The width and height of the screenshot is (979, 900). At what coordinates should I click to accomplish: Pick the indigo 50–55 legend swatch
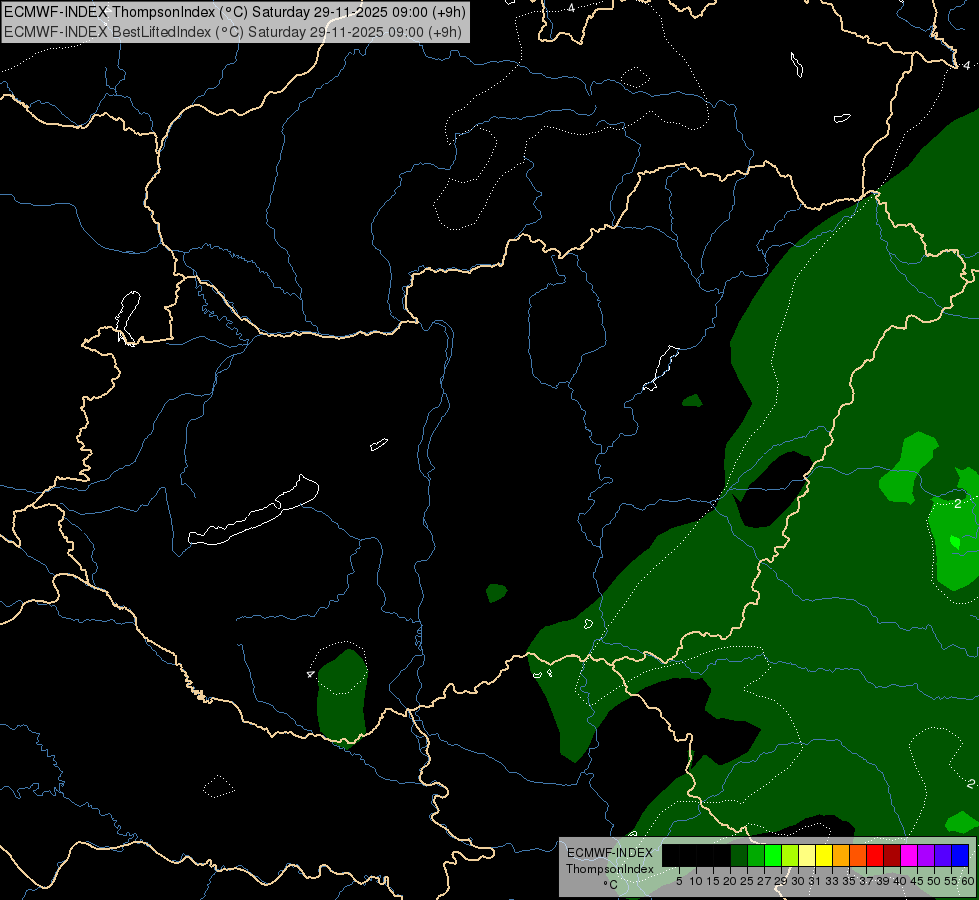[943, 855]
